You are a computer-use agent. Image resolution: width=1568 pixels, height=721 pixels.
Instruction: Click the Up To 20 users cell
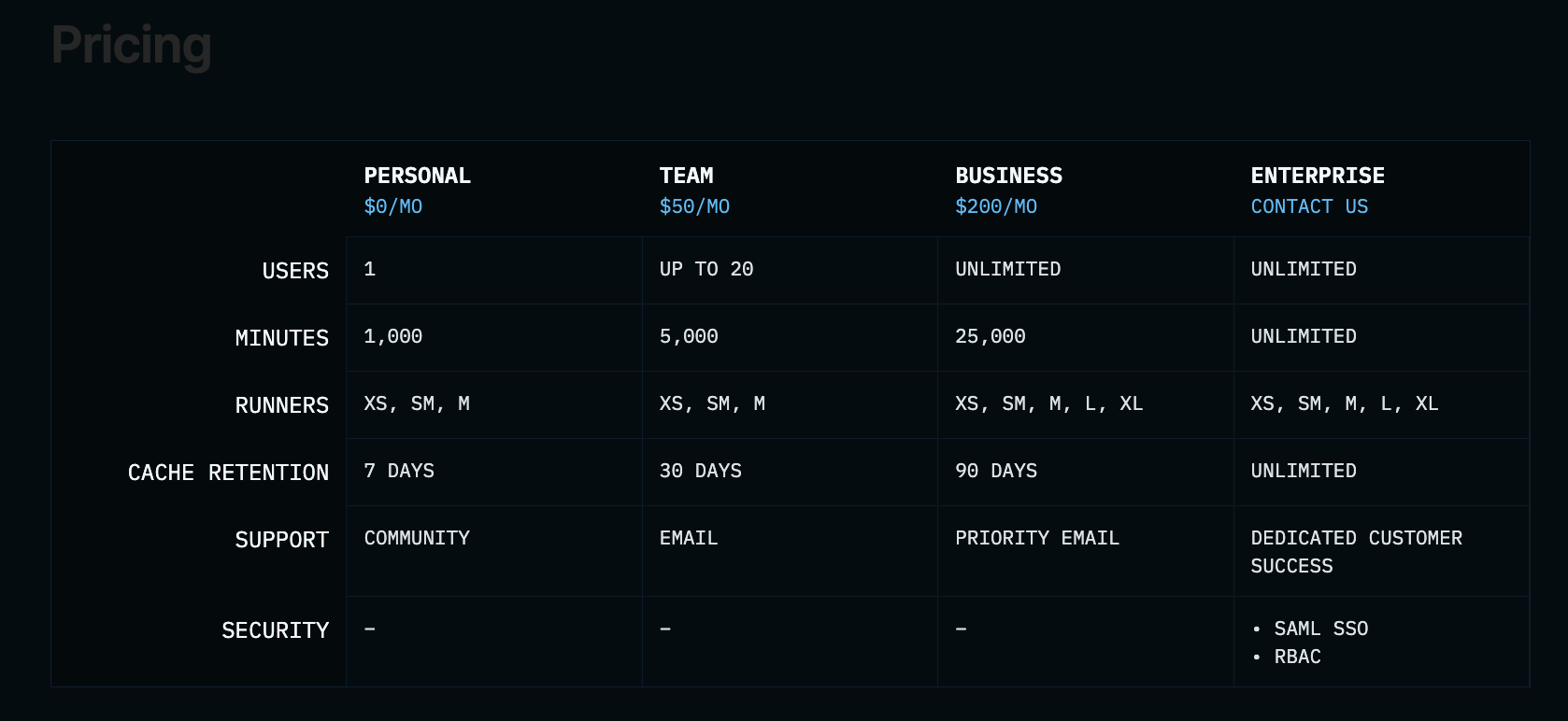706,269
